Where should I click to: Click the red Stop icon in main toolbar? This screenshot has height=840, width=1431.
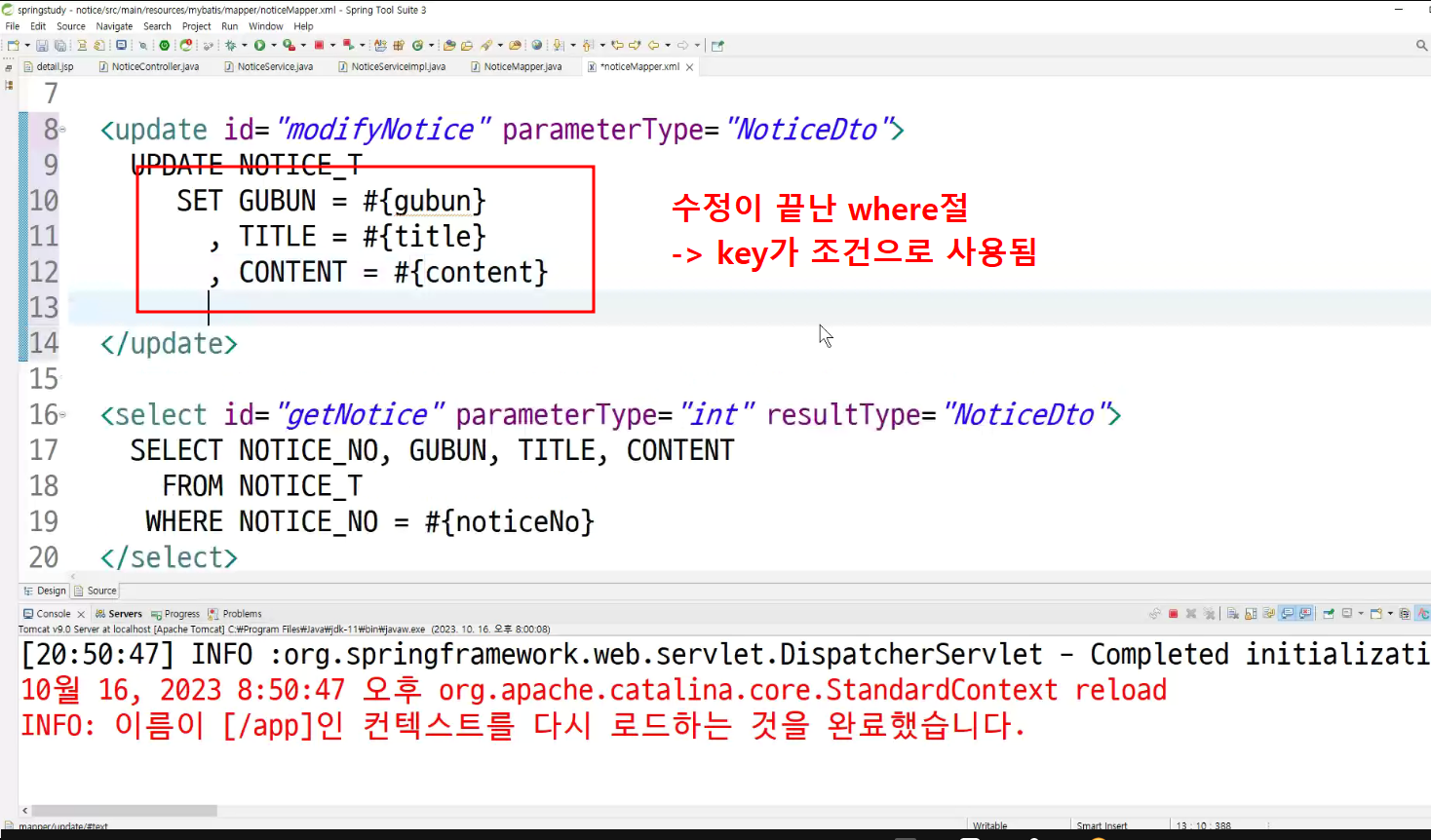pyautogui.click(x=319, y=45)
